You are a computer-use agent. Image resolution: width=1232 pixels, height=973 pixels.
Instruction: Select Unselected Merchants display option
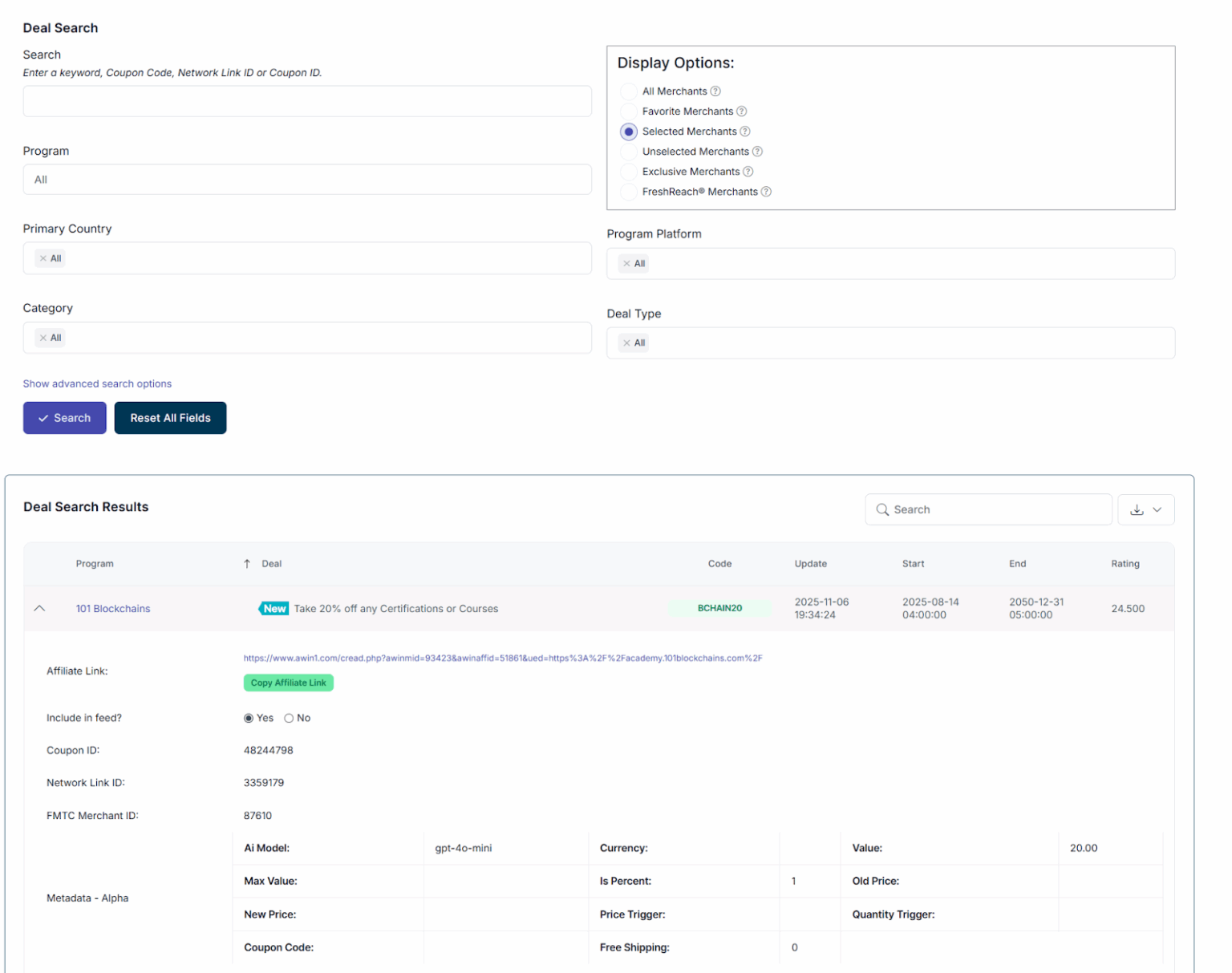(x=629, y=152)
